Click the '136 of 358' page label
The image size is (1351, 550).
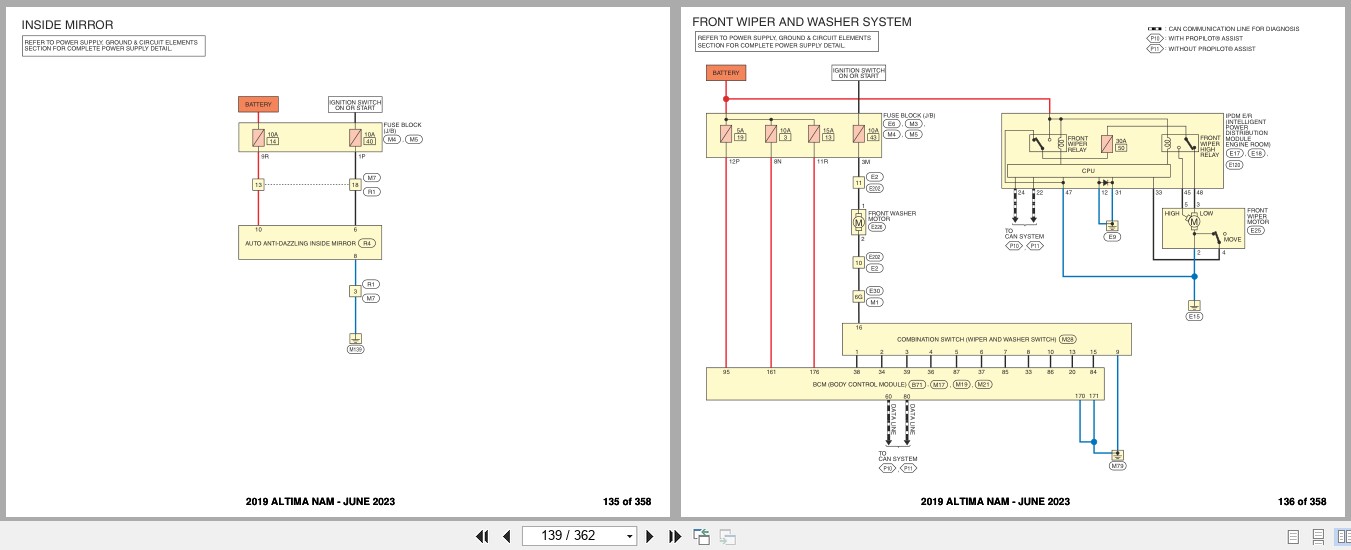coord(1302,502)
